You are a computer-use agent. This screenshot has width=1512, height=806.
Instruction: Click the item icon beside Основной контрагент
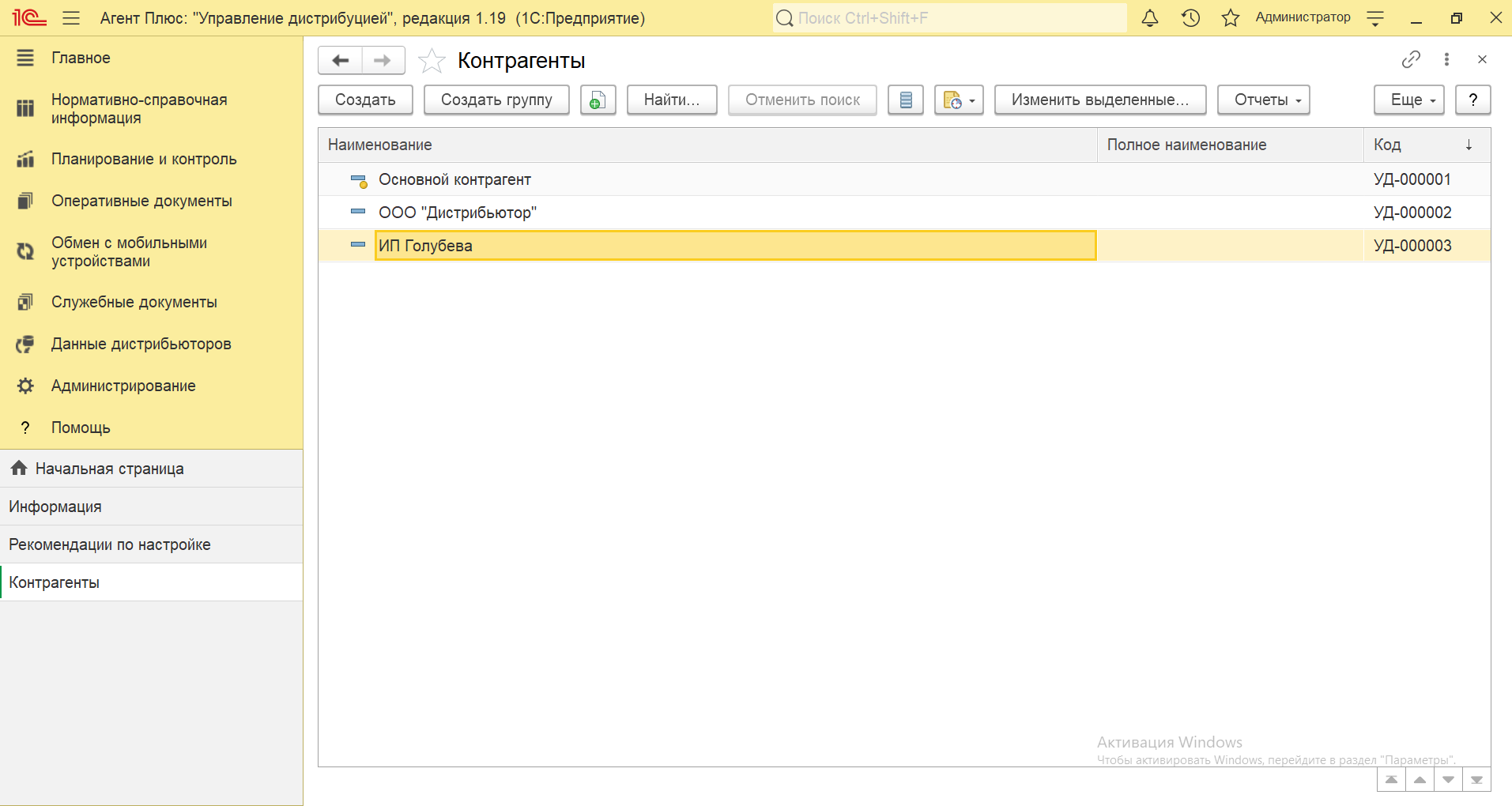click(x=359, y=181)
